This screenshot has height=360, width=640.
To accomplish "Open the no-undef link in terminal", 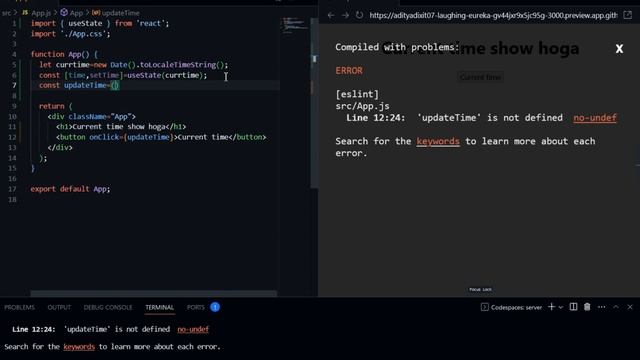I will coord(193,329).
